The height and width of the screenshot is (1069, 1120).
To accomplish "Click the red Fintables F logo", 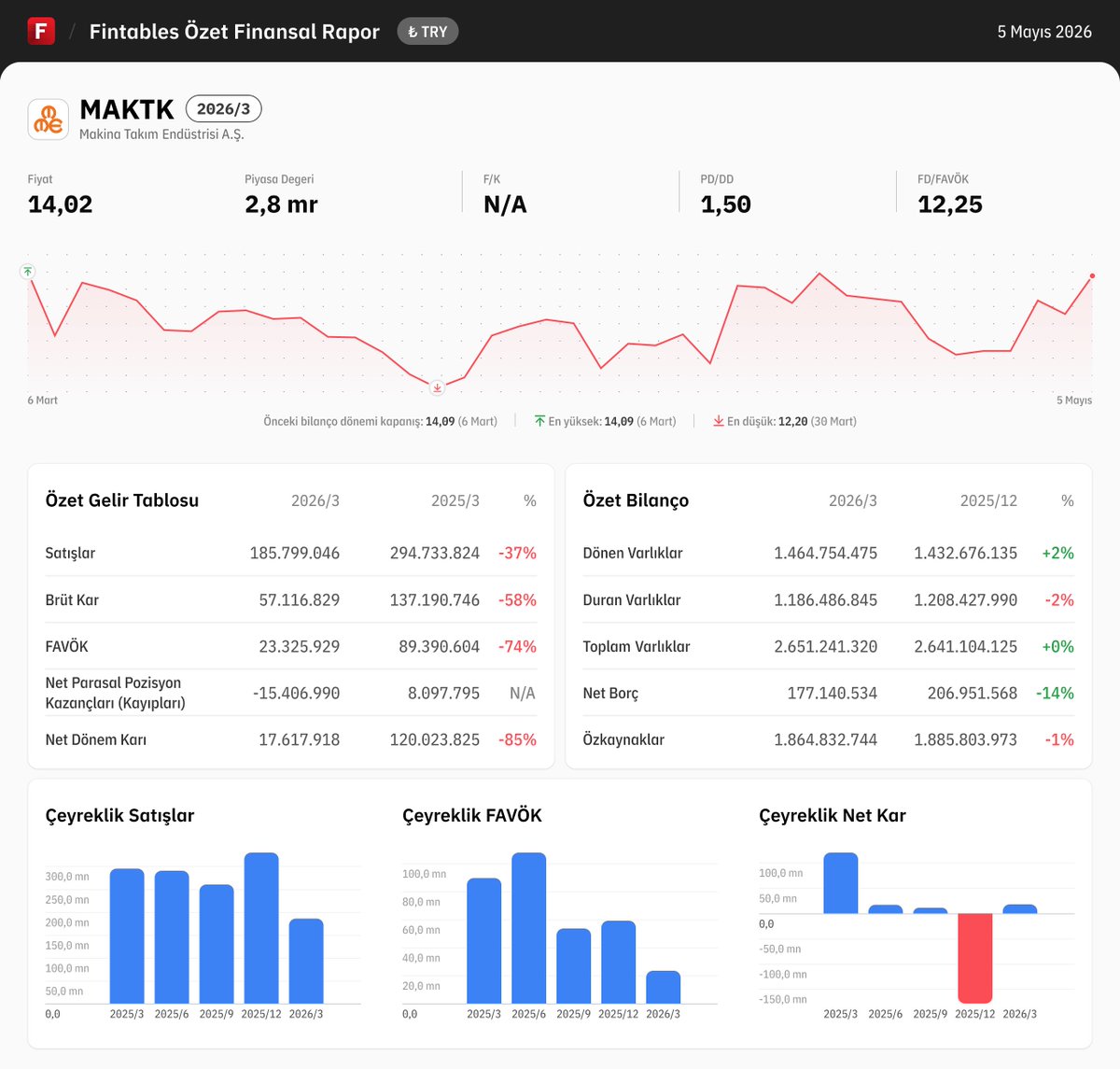I will click(41, 31).
